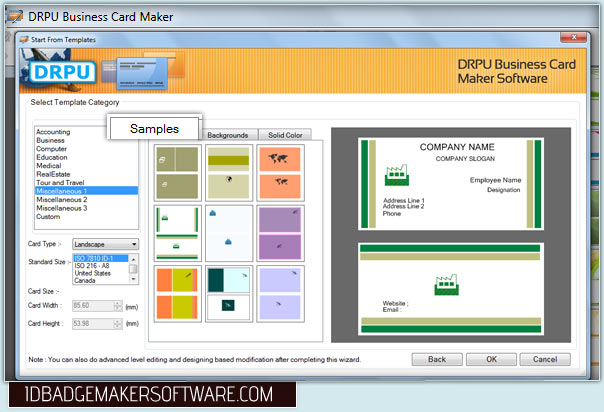Click the factory logo on front card preview

[x=397, y=175]
